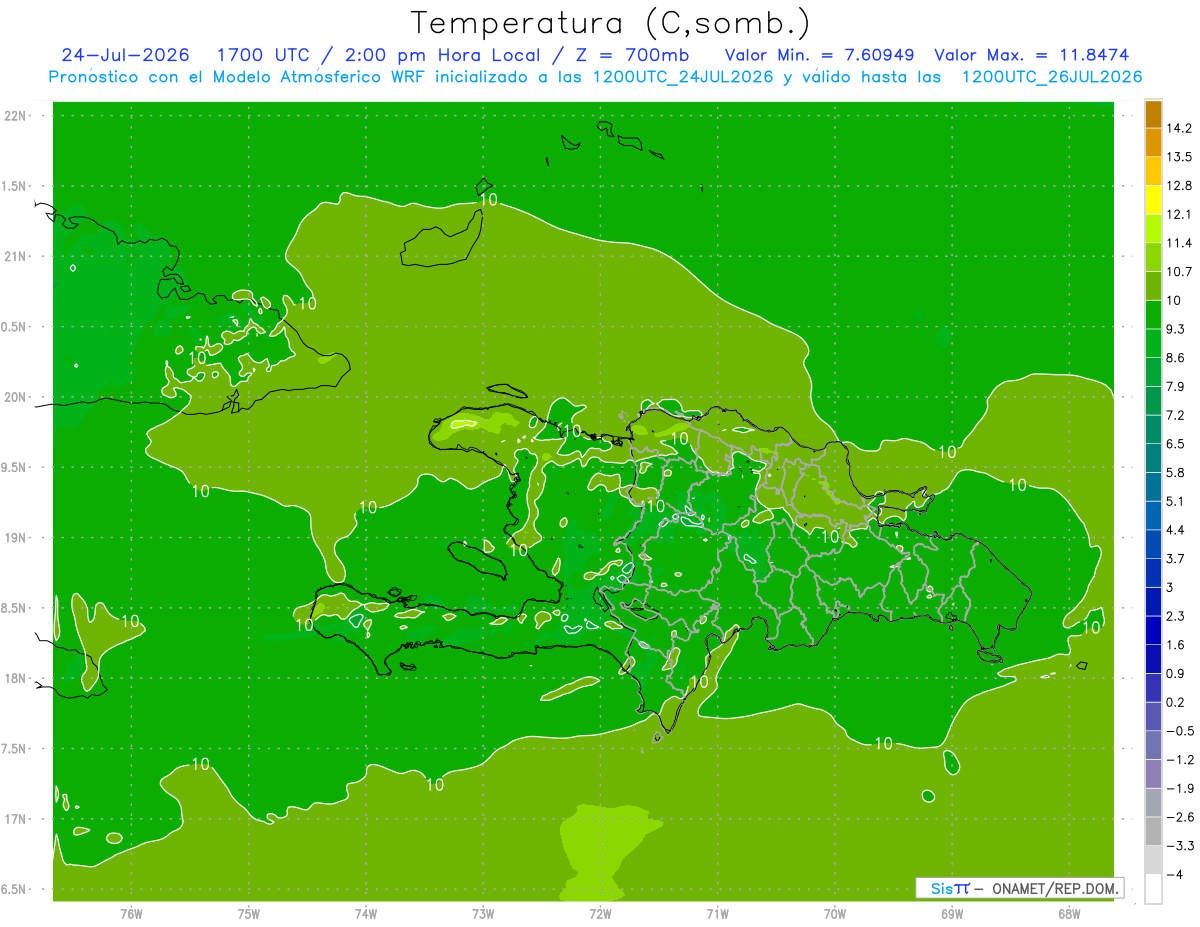Click the "75W" longitude label

coord(249,913)
